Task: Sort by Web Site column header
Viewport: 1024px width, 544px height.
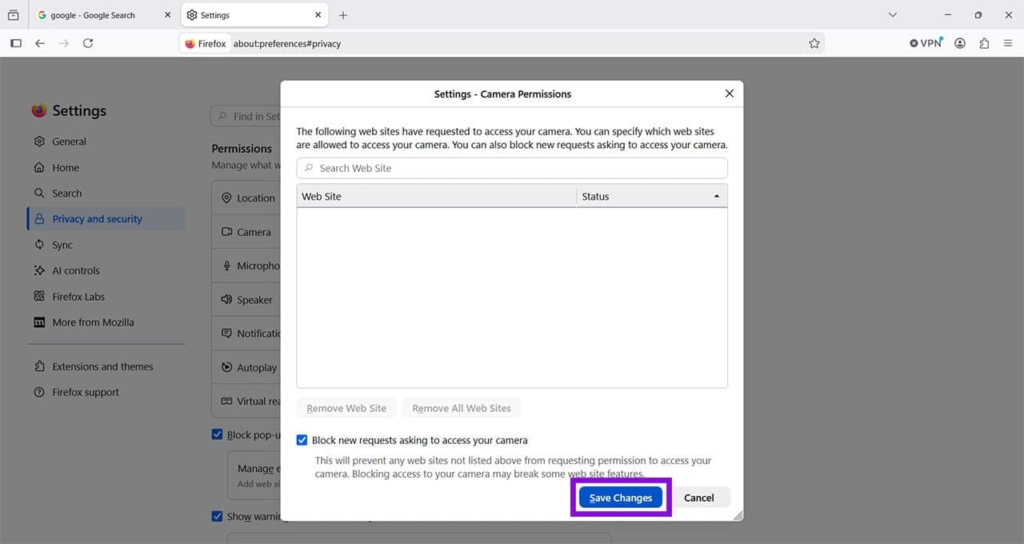Action: coord(436,196)
